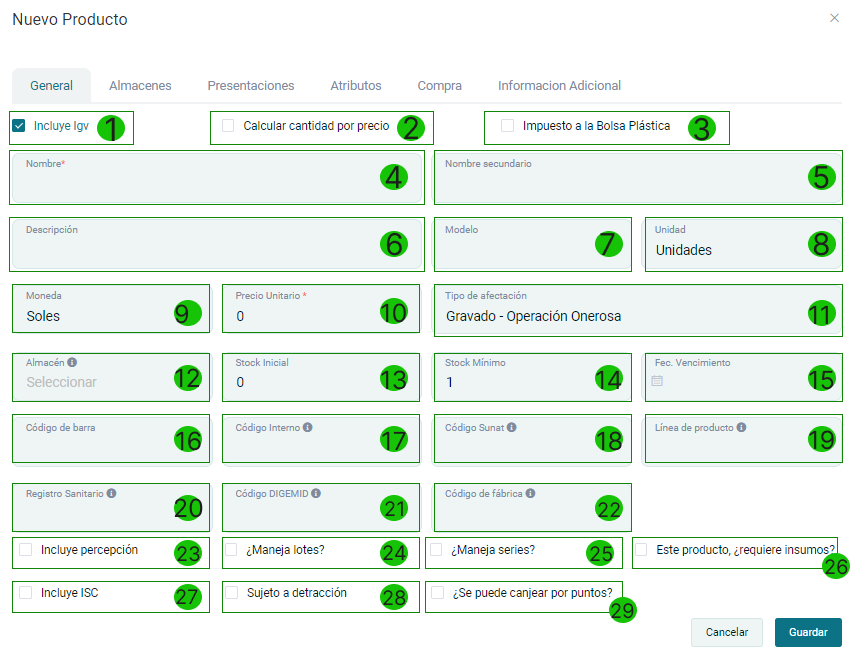Click the info icon beside Código Sunat
This screenshot has height=665, width=850.
click(x=511, y=427)
